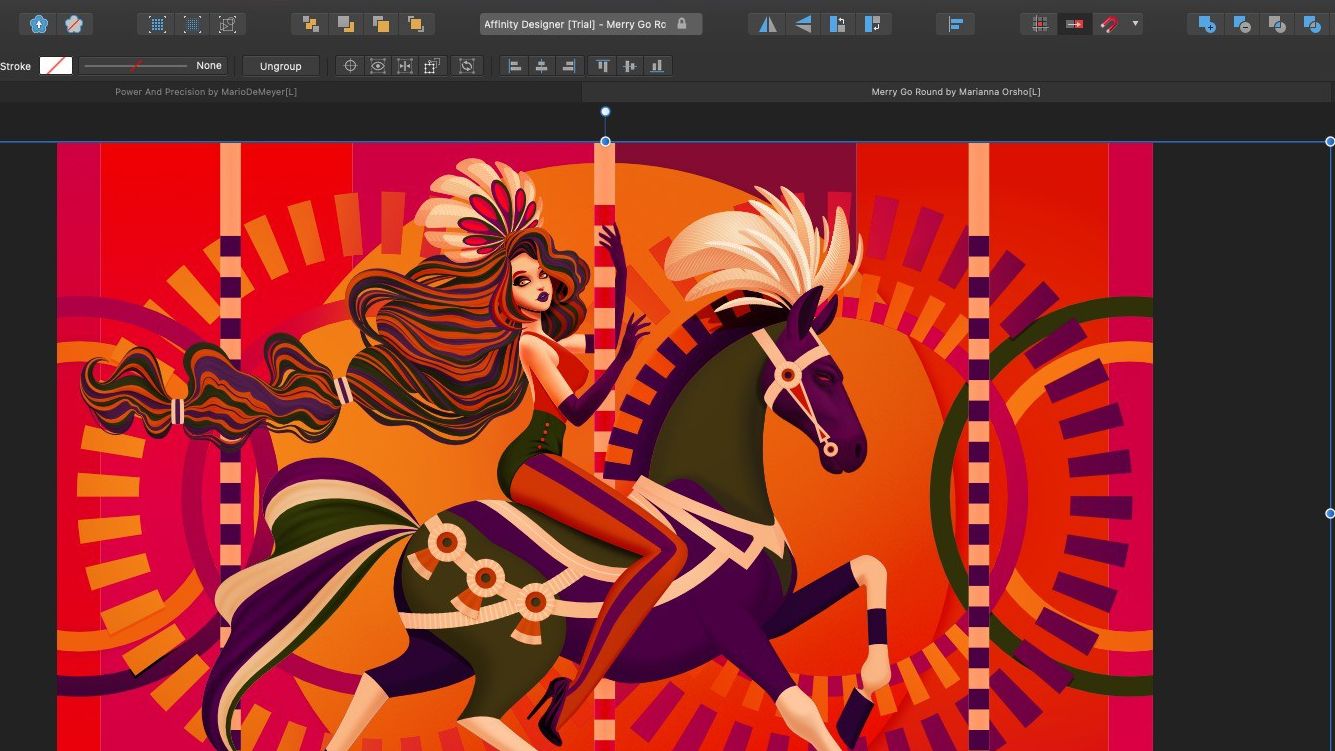This screenshot has height=751, width=1335.
Task: Click Move to Back order icon
Action: click(x=310, y=24)
